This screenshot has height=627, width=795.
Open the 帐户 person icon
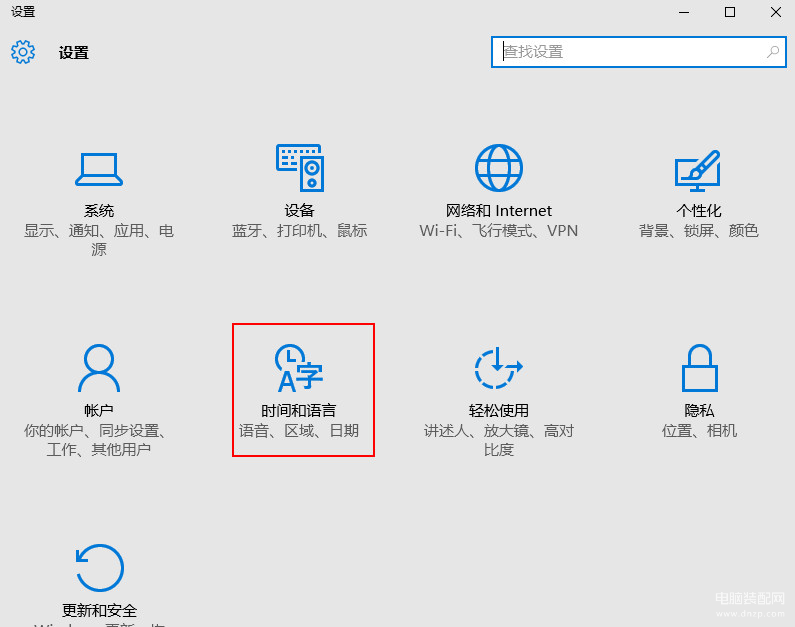click(x=99, y=368)
